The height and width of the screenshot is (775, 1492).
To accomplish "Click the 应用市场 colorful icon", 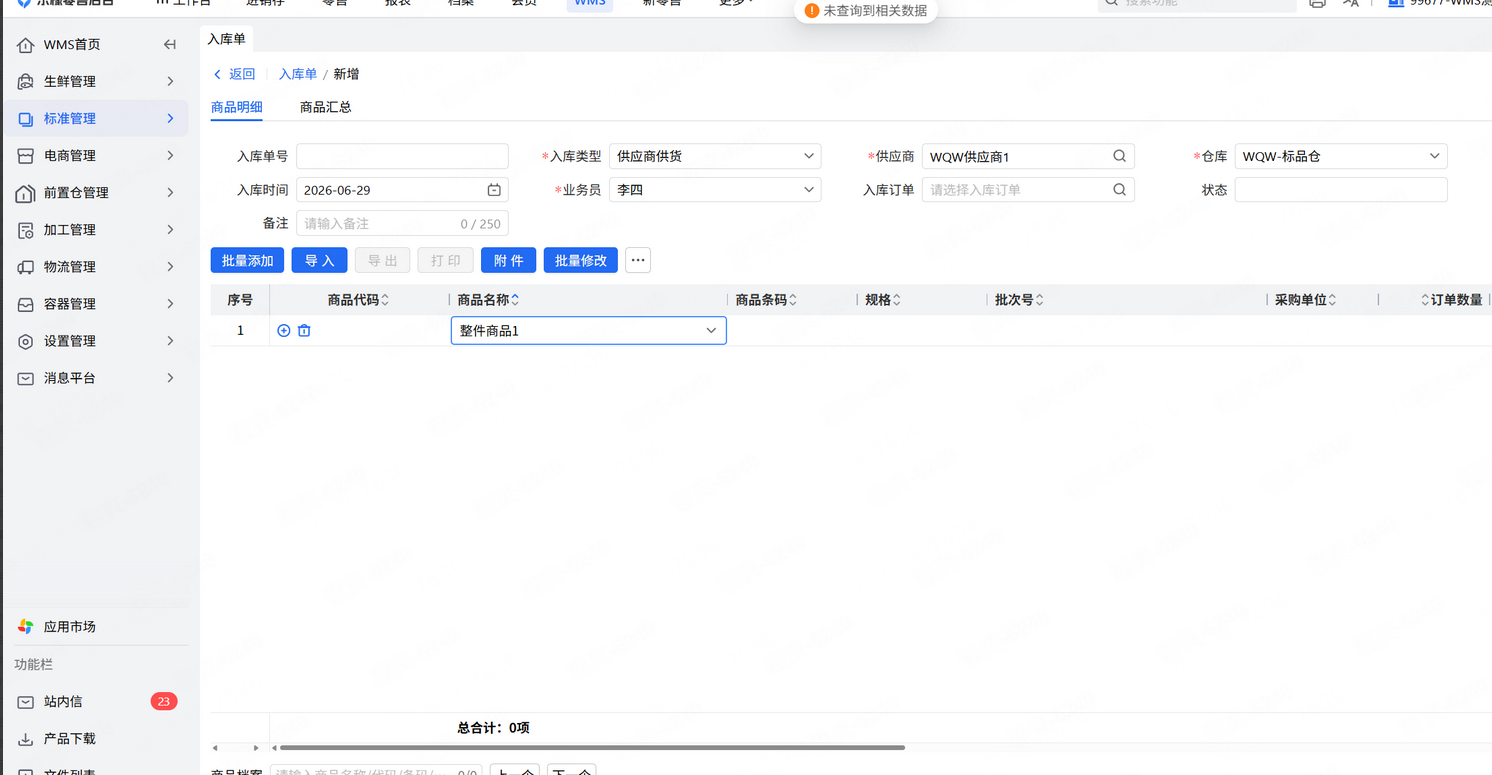I will [26, 627].
